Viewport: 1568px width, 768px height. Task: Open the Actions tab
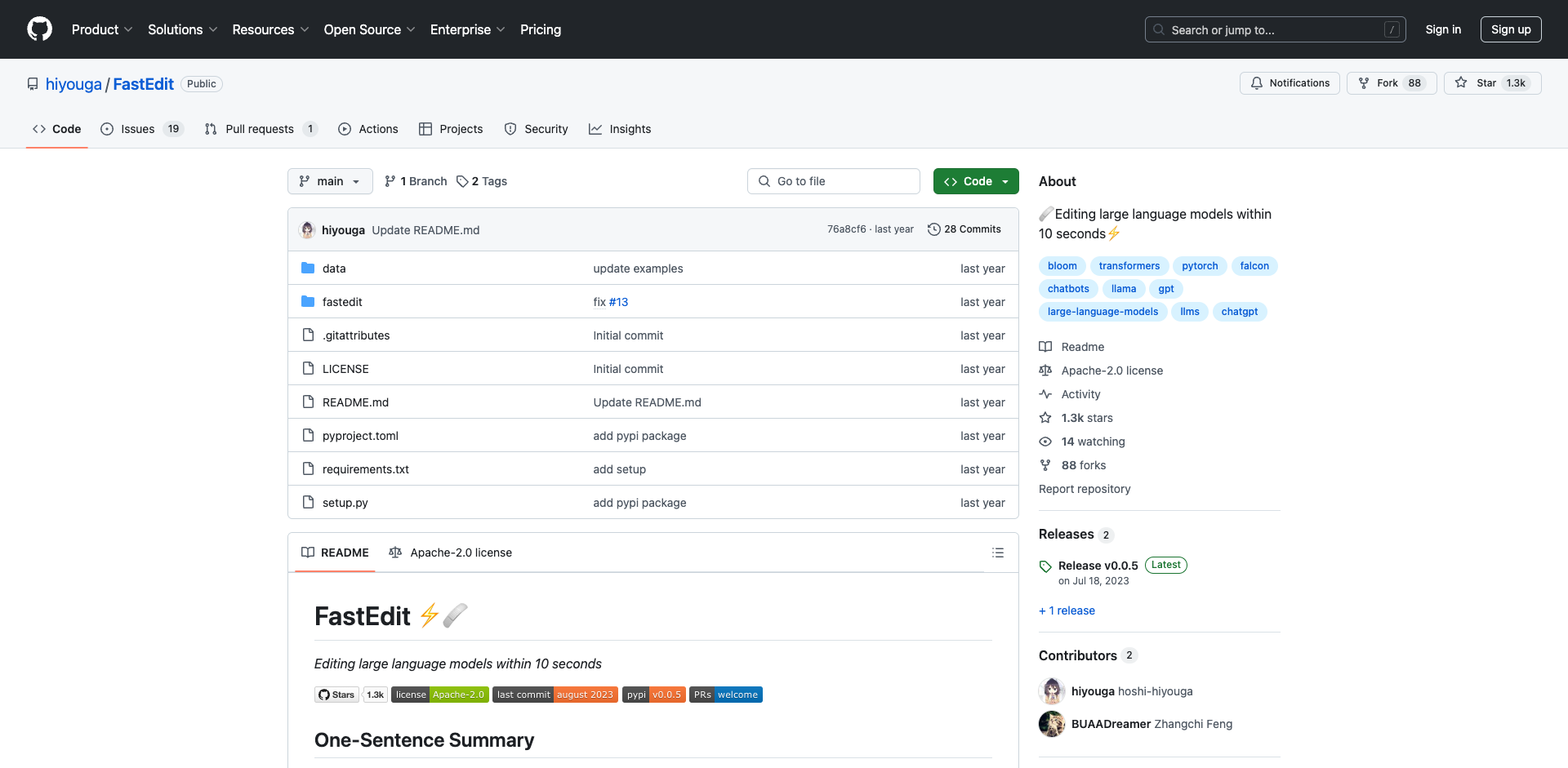[368, 129]
